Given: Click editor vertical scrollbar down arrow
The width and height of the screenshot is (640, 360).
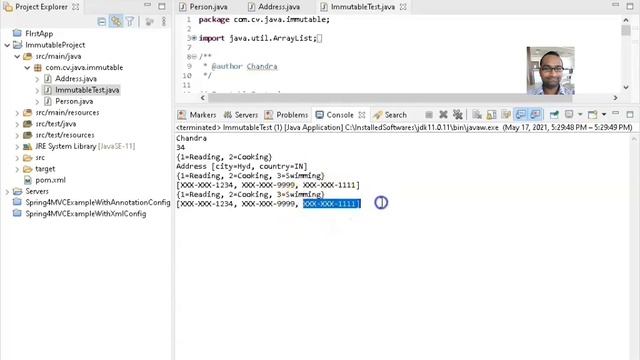Looking at the screenshot, I should point(626,87).
